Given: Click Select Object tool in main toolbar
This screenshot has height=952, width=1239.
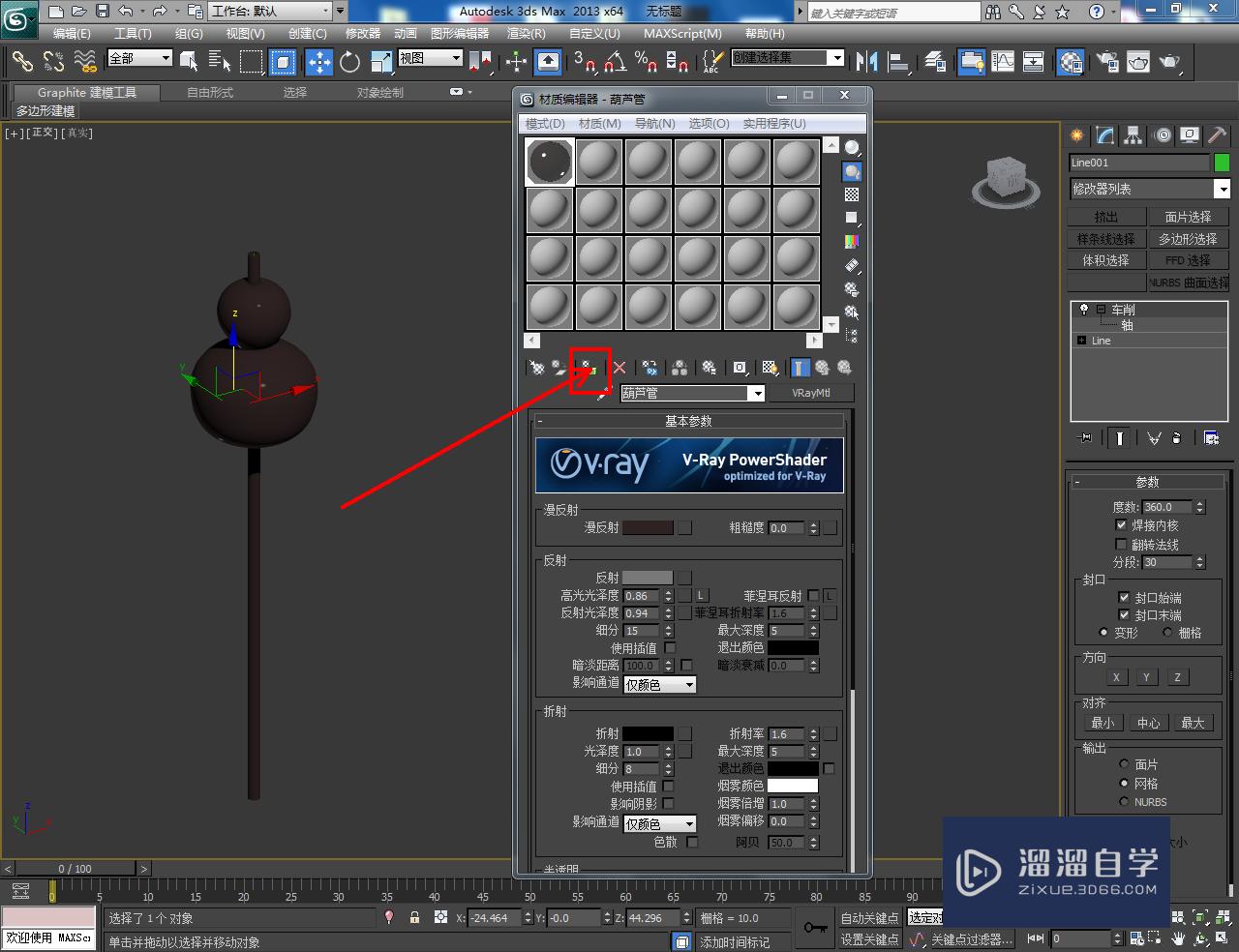Looking at the screenshot, I should pos(189,62).
